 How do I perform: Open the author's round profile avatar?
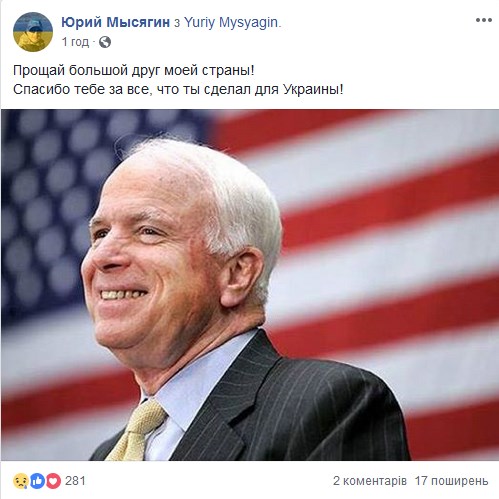click(33, 32)
